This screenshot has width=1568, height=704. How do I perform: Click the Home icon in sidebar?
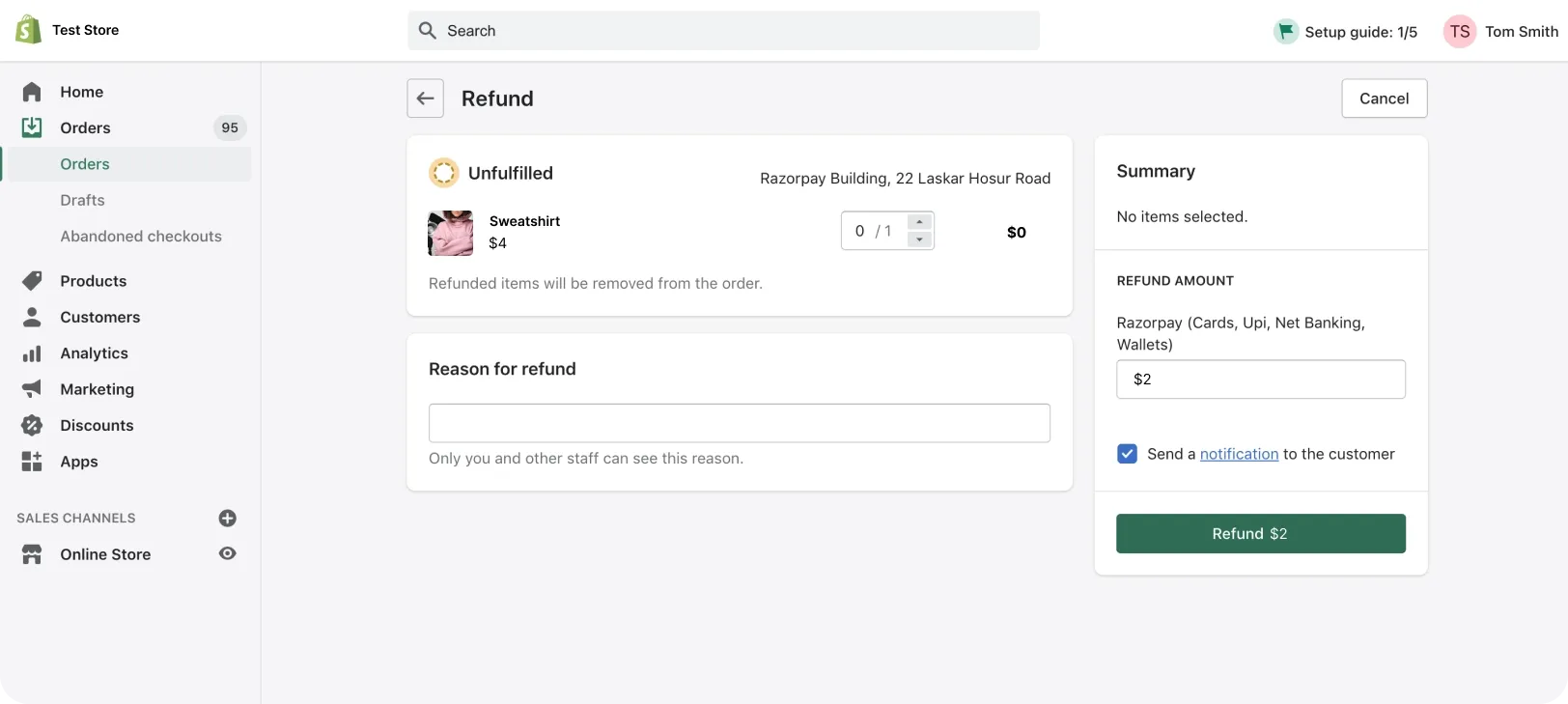tap(32, 92)
